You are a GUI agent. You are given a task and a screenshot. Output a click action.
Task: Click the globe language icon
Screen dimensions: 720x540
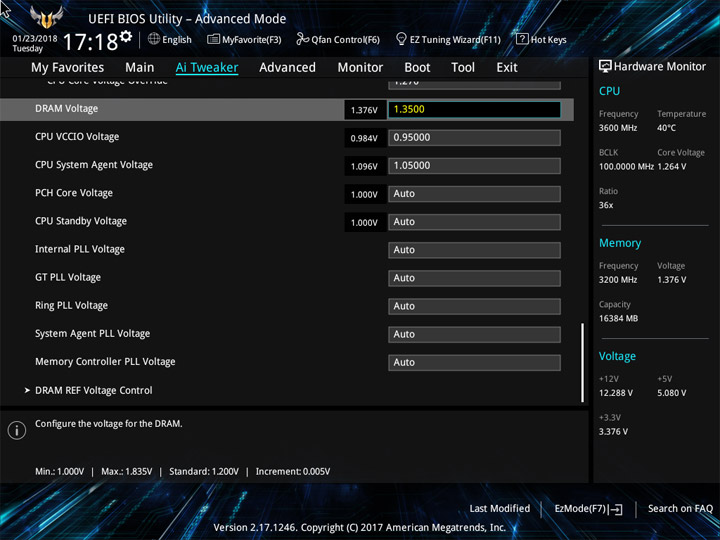click(x=154, y=39)
